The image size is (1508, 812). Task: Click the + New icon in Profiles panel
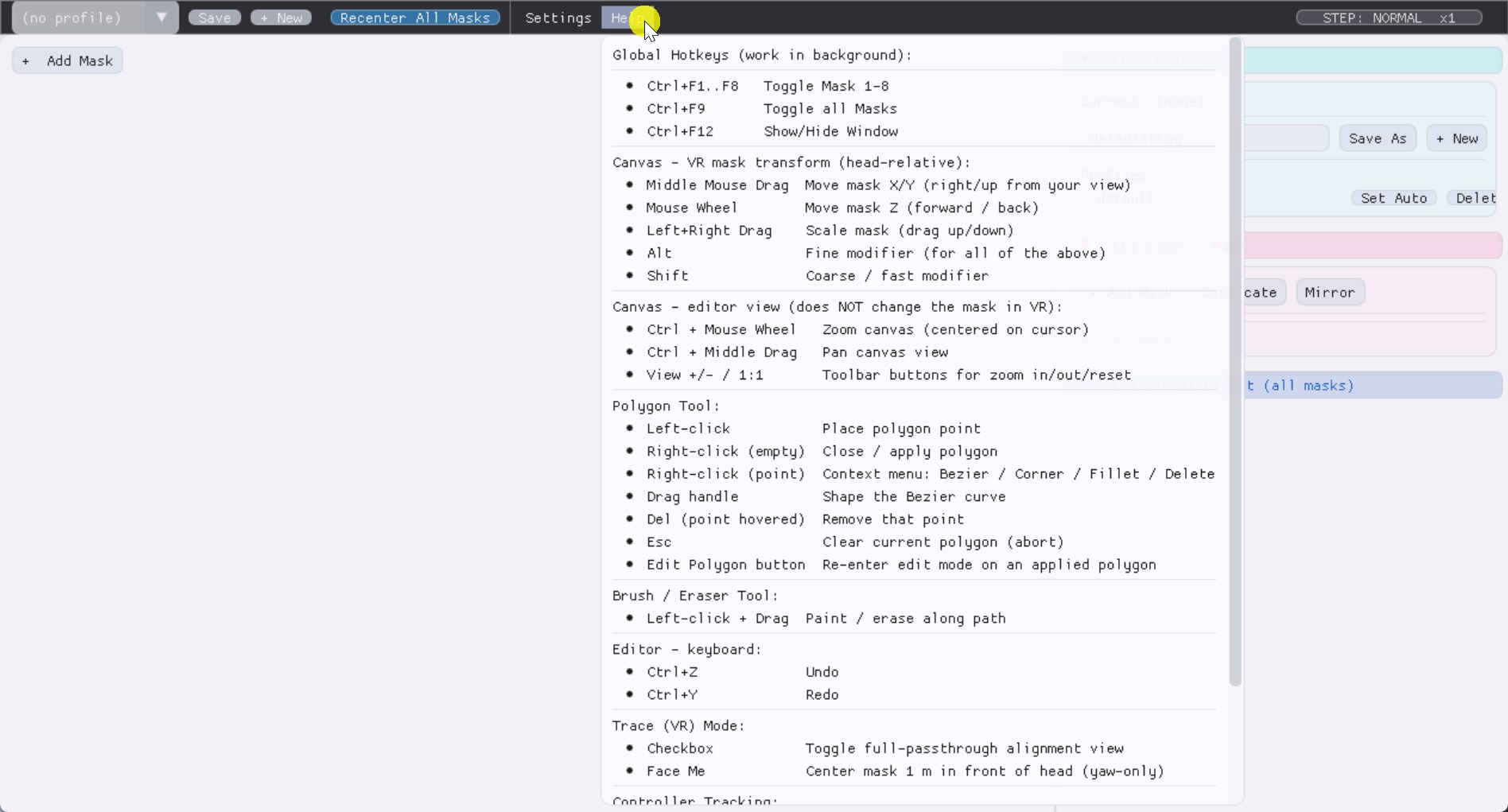[1457, 138]
